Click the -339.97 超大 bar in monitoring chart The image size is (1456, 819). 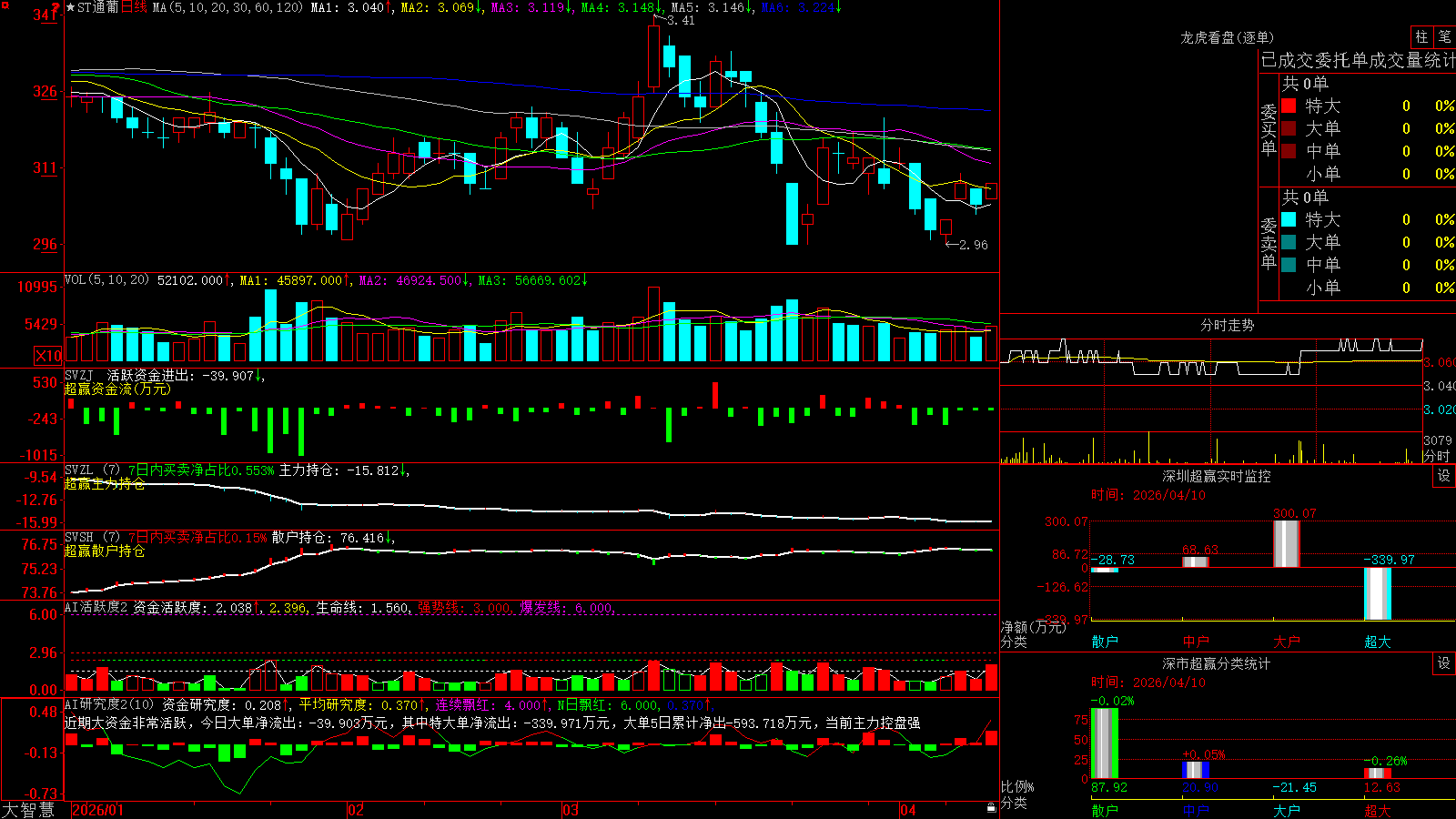pyautogui.click(x=1378, y=593)
